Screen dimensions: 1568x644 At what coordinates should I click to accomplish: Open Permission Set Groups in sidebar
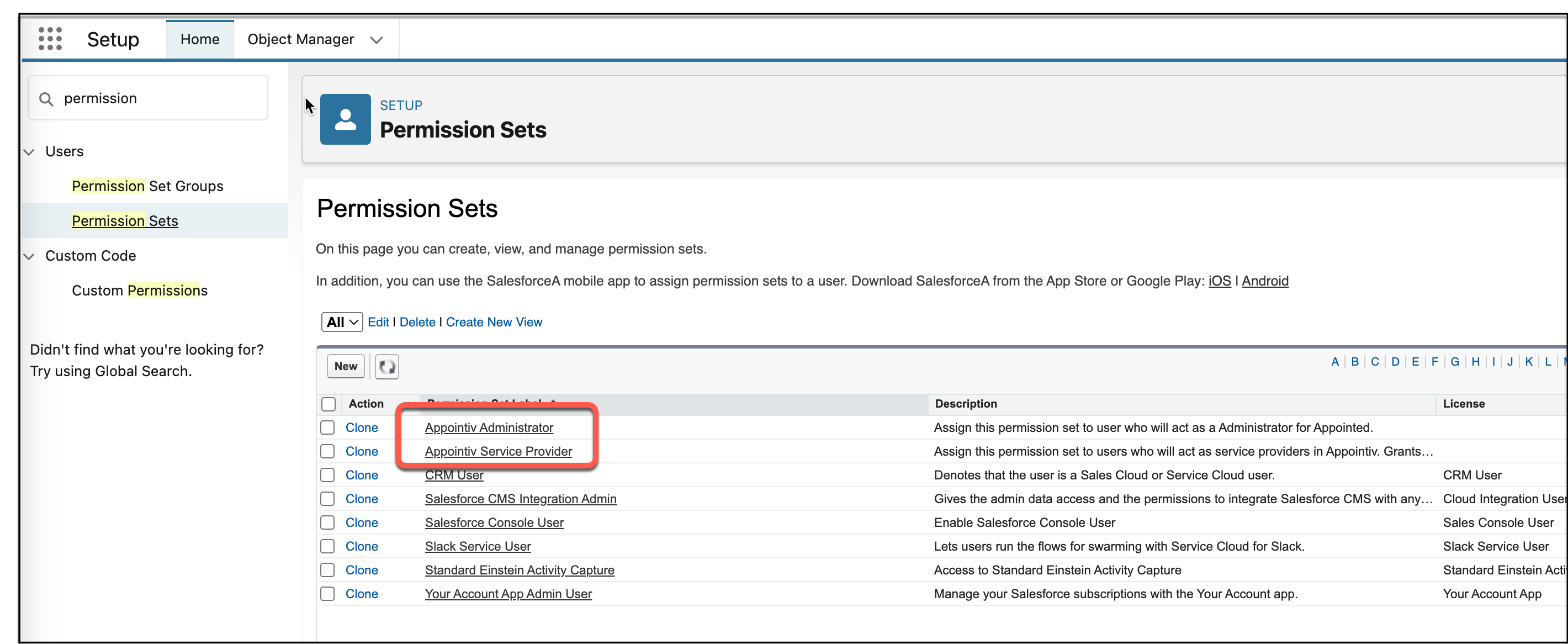point(147,186)
